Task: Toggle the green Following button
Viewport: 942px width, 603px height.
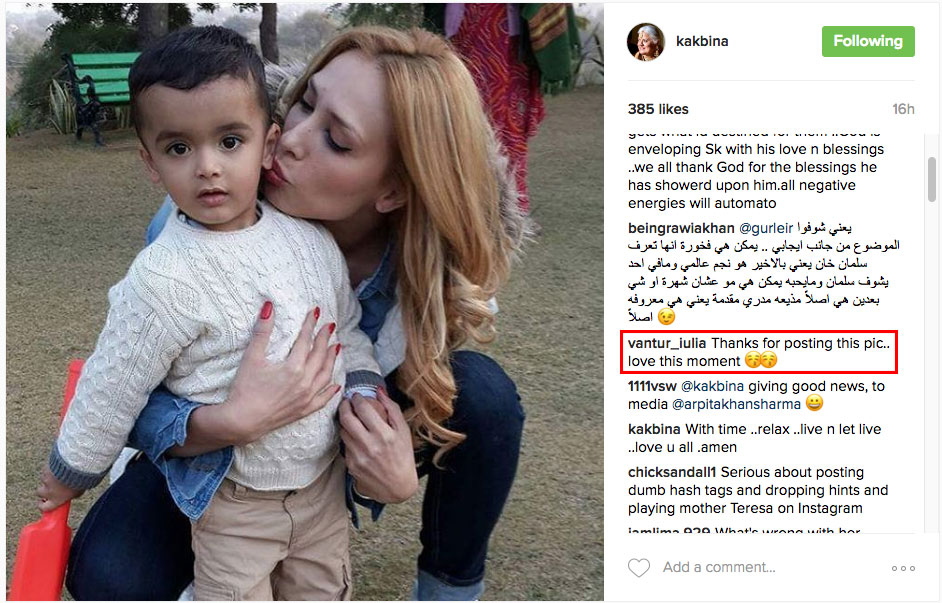Action: 868,41
